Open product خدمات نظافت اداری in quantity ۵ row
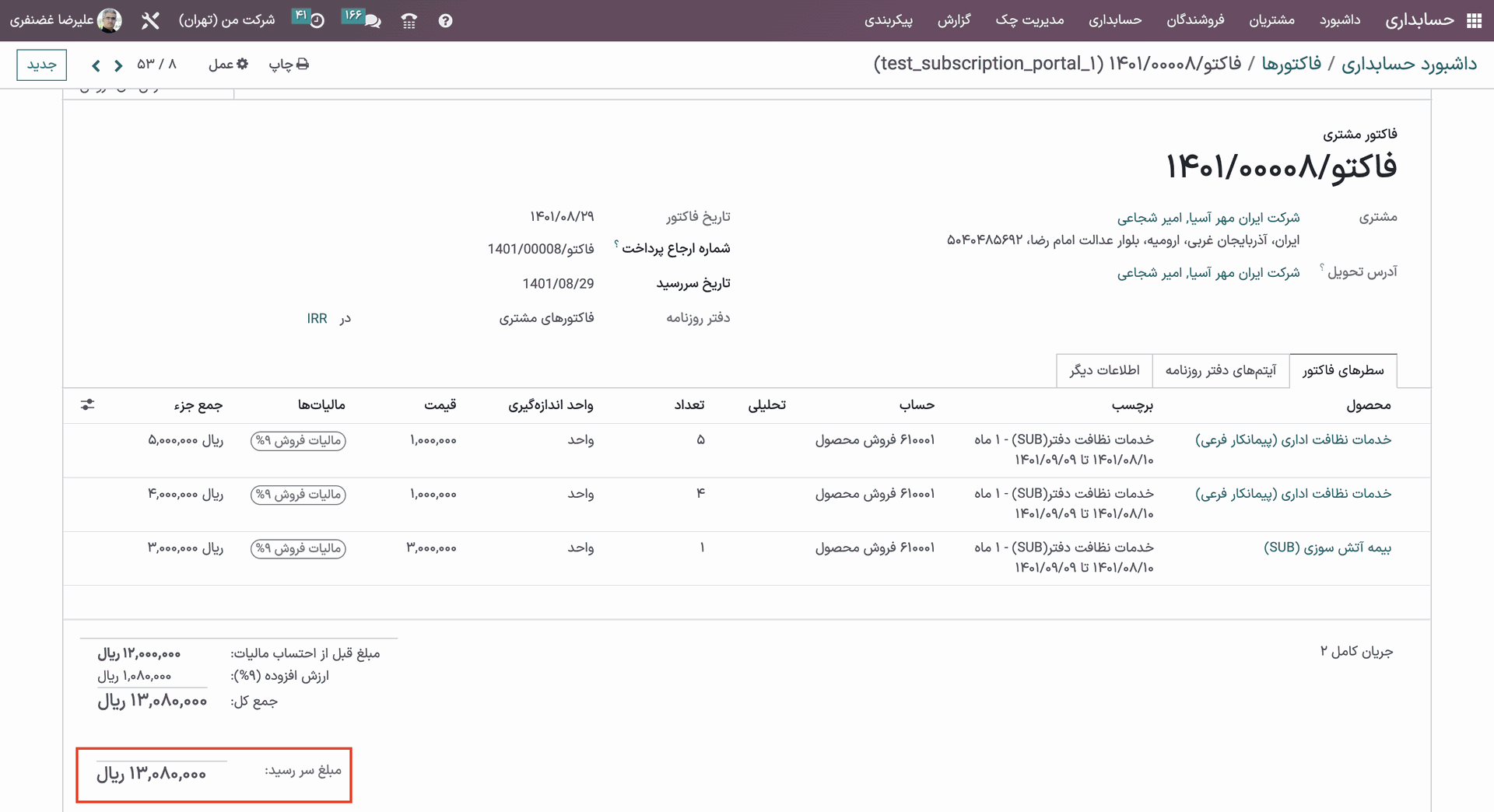 coord(1293,440)
